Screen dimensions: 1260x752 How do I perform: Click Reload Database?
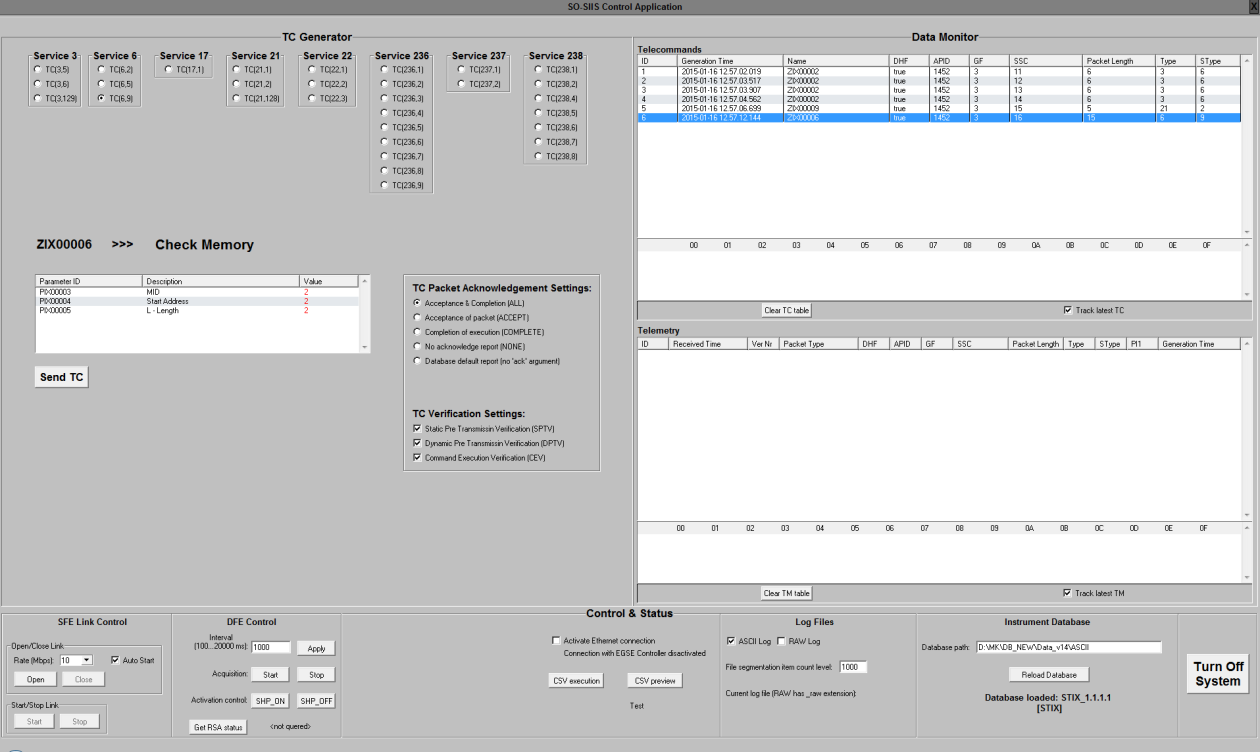click(x=1048, y=674)
